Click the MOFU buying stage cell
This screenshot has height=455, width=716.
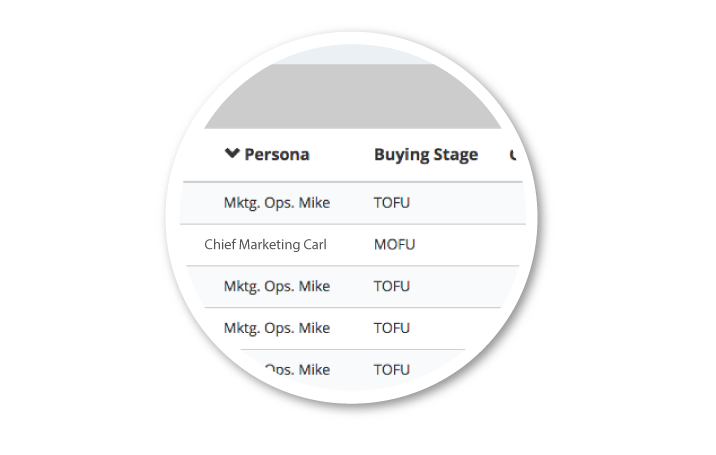(394, 244)
